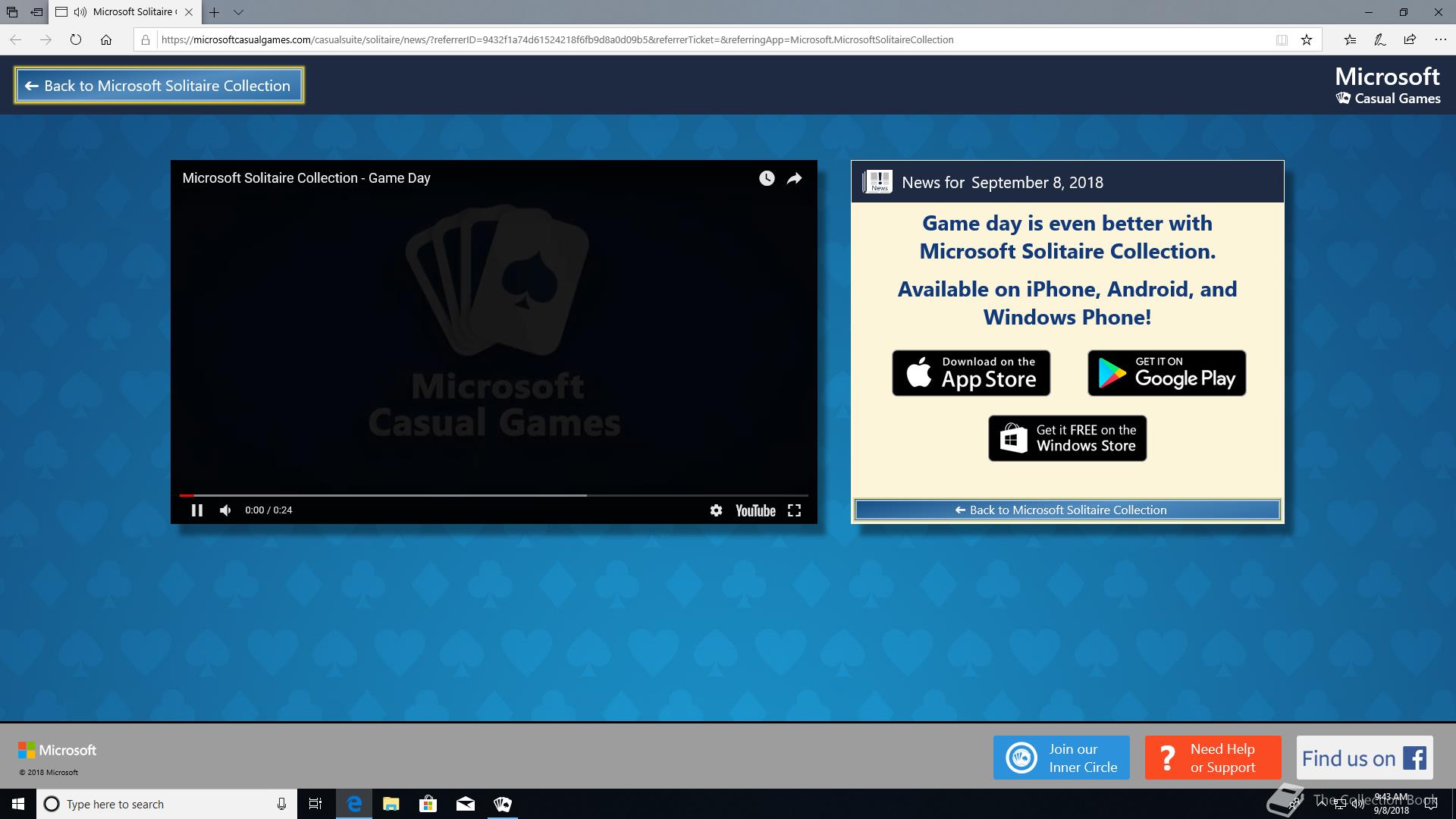Go to browser Home page

[106, 39]
